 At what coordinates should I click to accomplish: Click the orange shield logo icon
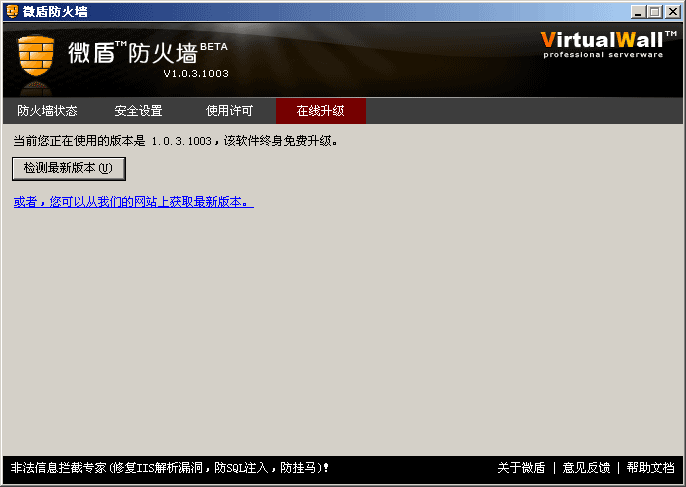click(36, 56)
